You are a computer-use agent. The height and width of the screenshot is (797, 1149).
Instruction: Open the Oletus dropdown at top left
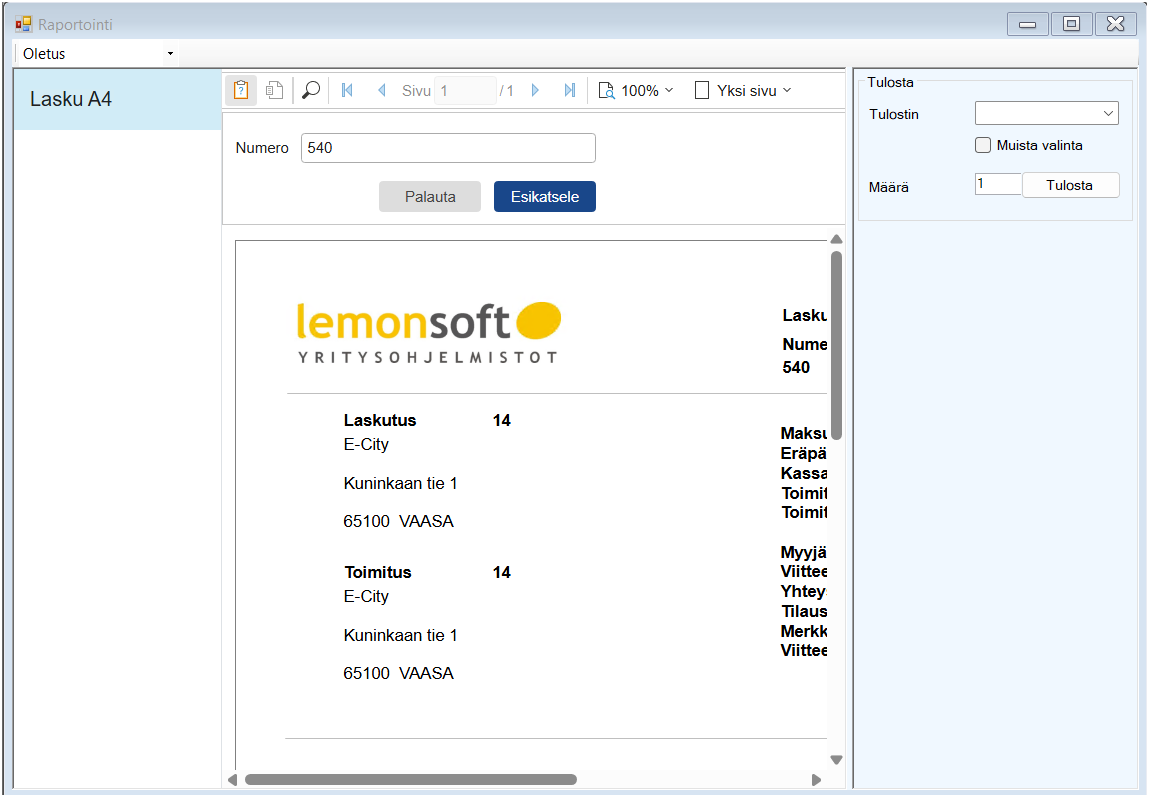[97, 53]
